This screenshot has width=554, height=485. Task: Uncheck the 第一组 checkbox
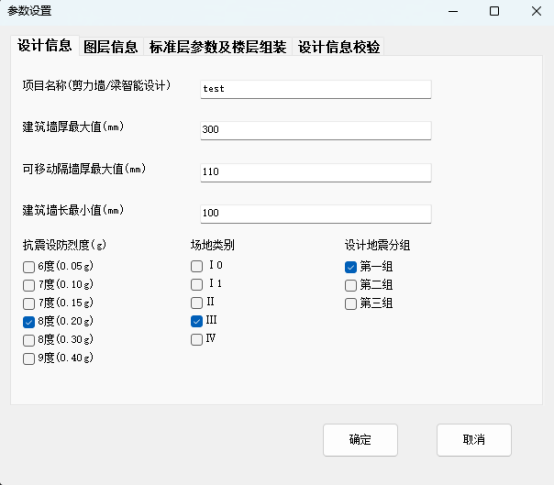coord(350,267)
